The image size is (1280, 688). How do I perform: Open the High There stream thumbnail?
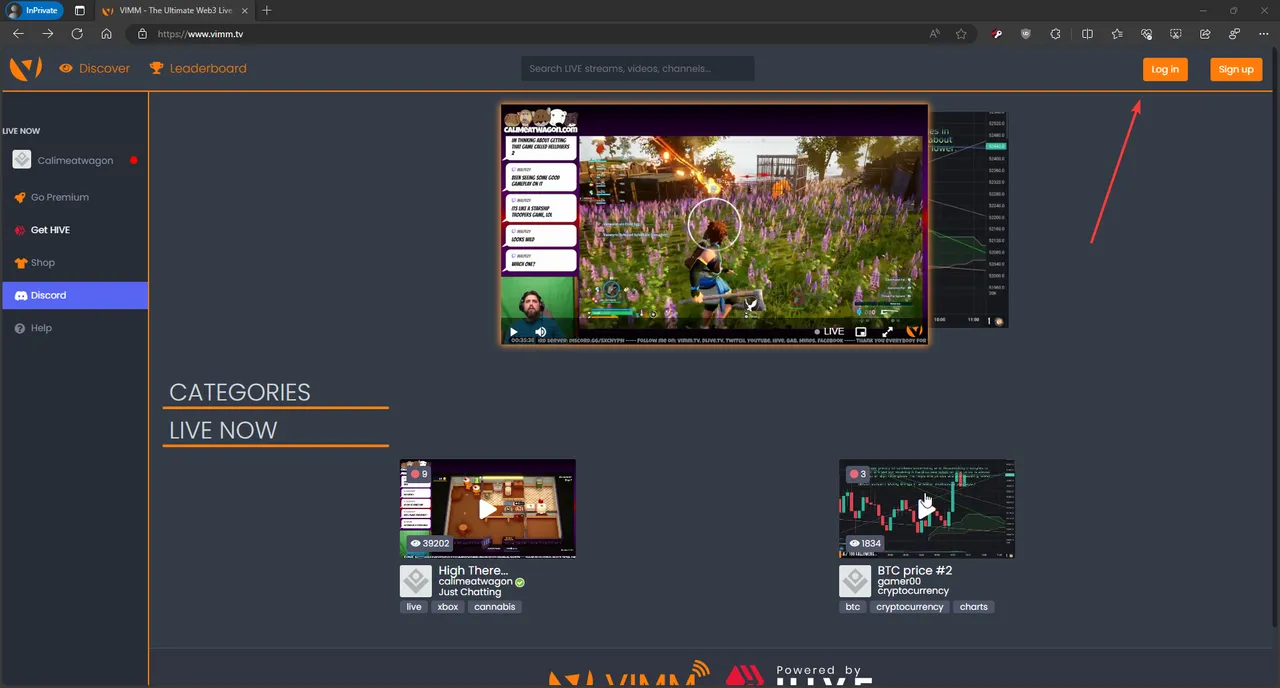click(x=488, y=508)
